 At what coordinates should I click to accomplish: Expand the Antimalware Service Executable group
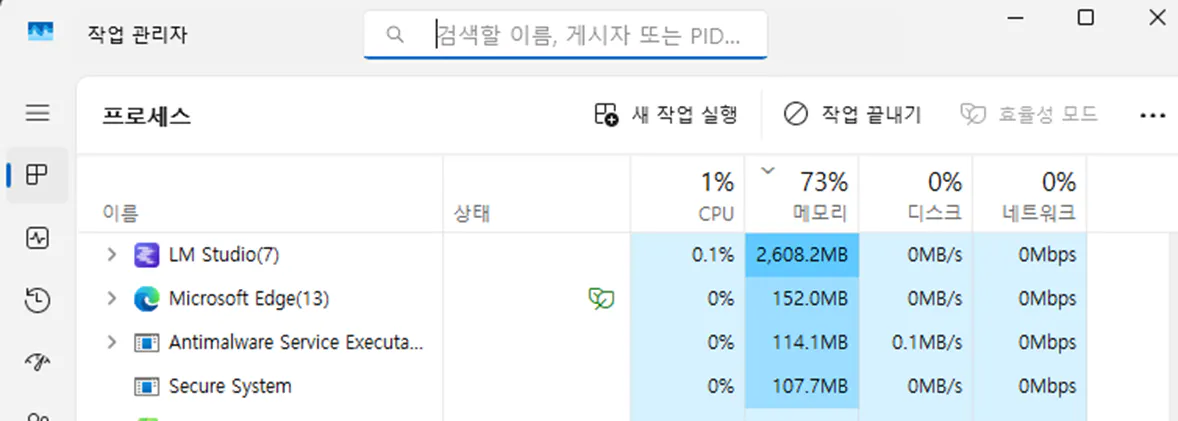112,342
